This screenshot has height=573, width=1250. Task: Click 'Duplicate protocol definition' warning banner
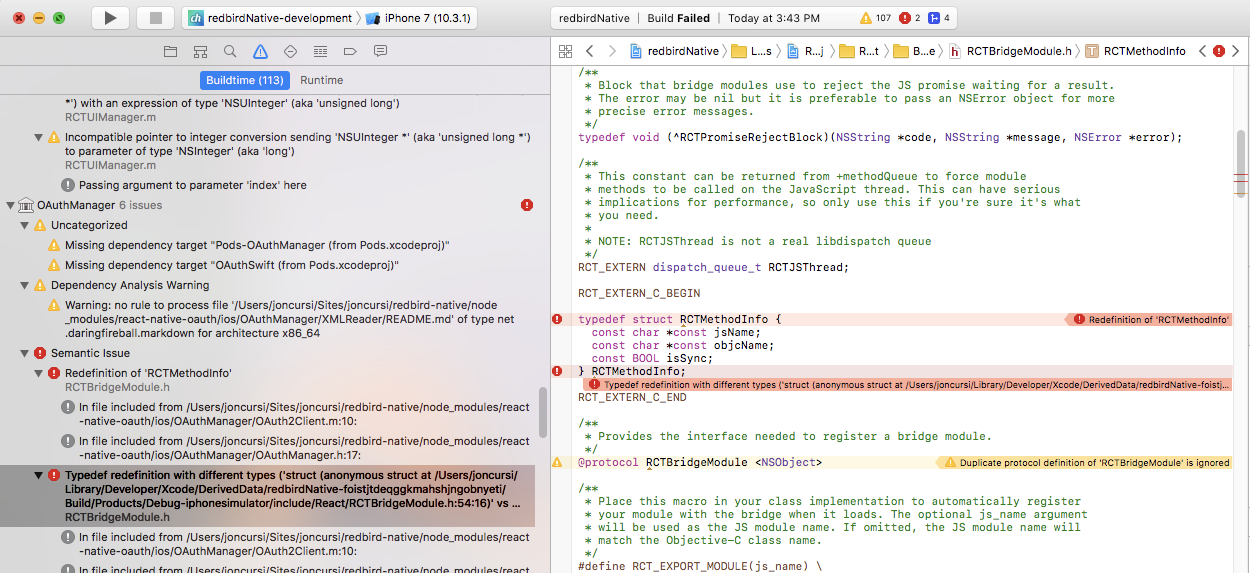coord(1083,463)
